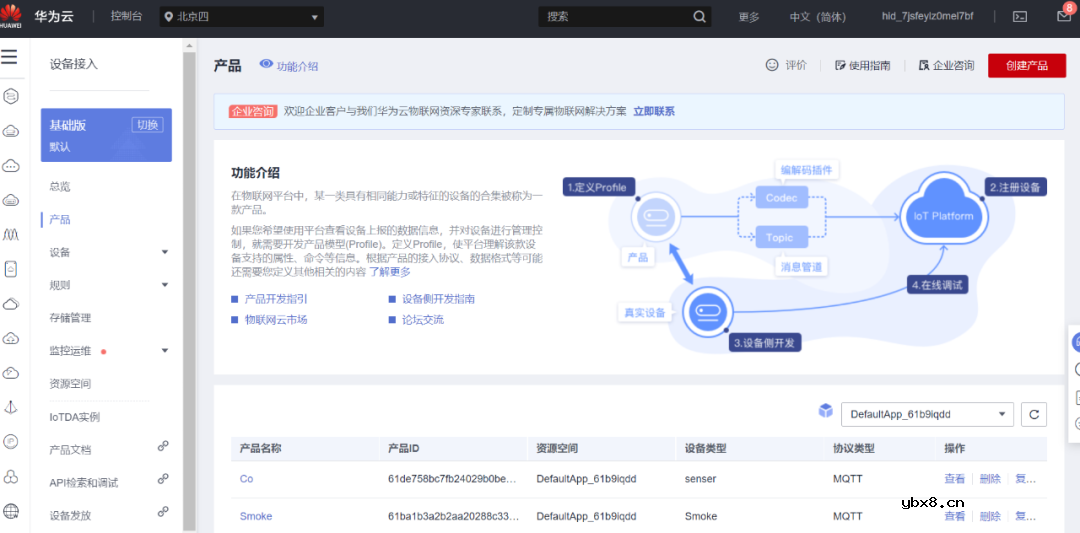1080x533 pixels.
Task: Open the 物联网云市场 link
Action: pyautogui.click(x=276, y=320)
